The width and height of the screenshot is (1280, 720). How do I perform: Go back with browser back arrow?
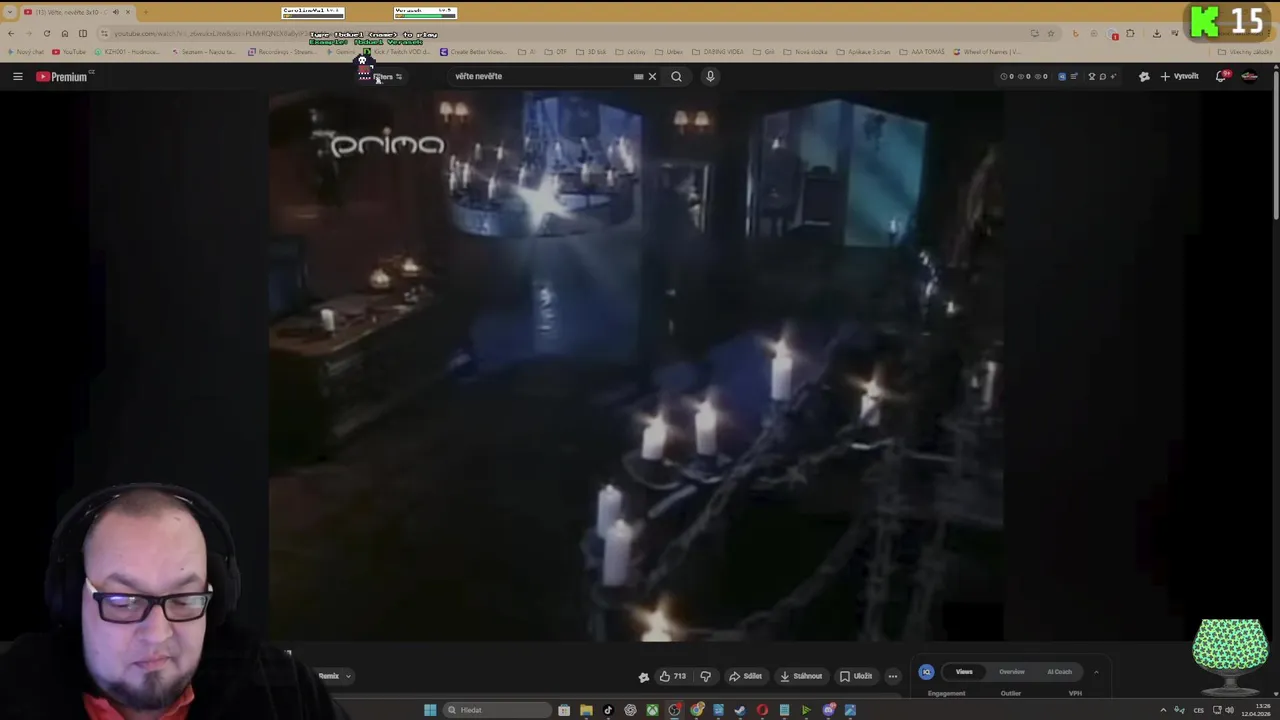click(x=11, y=33)
